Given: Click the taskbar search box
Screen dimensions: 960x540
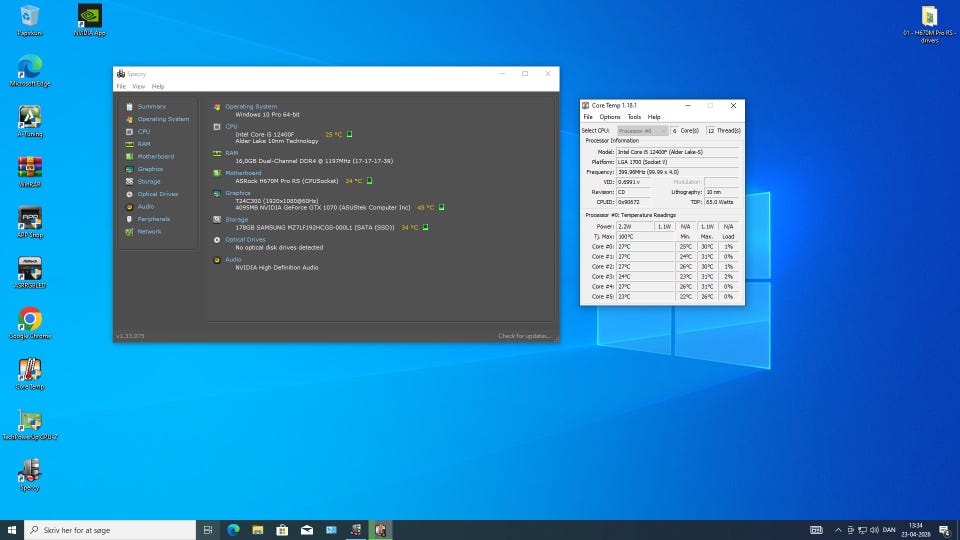Looking at the screenshot, I should (108, 530).
